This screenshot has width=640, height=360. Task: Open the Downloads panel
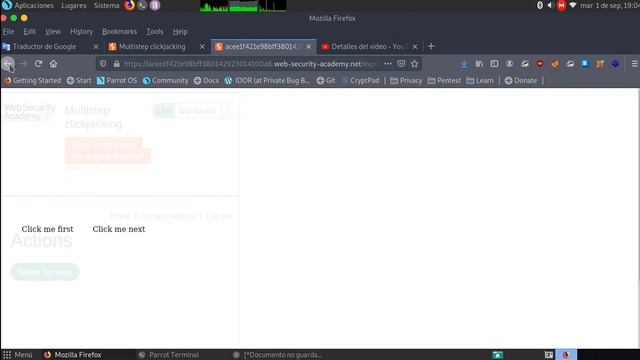(x=464, y=64)
